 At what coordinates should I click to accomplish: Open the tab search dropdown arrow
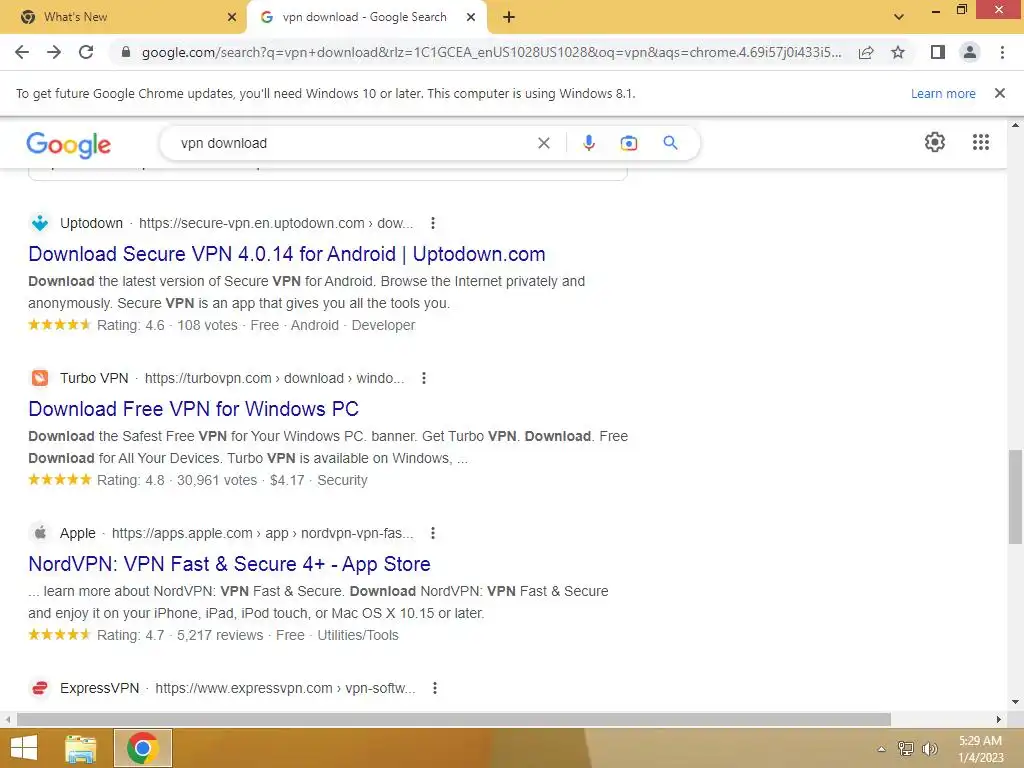pos(899,17)
